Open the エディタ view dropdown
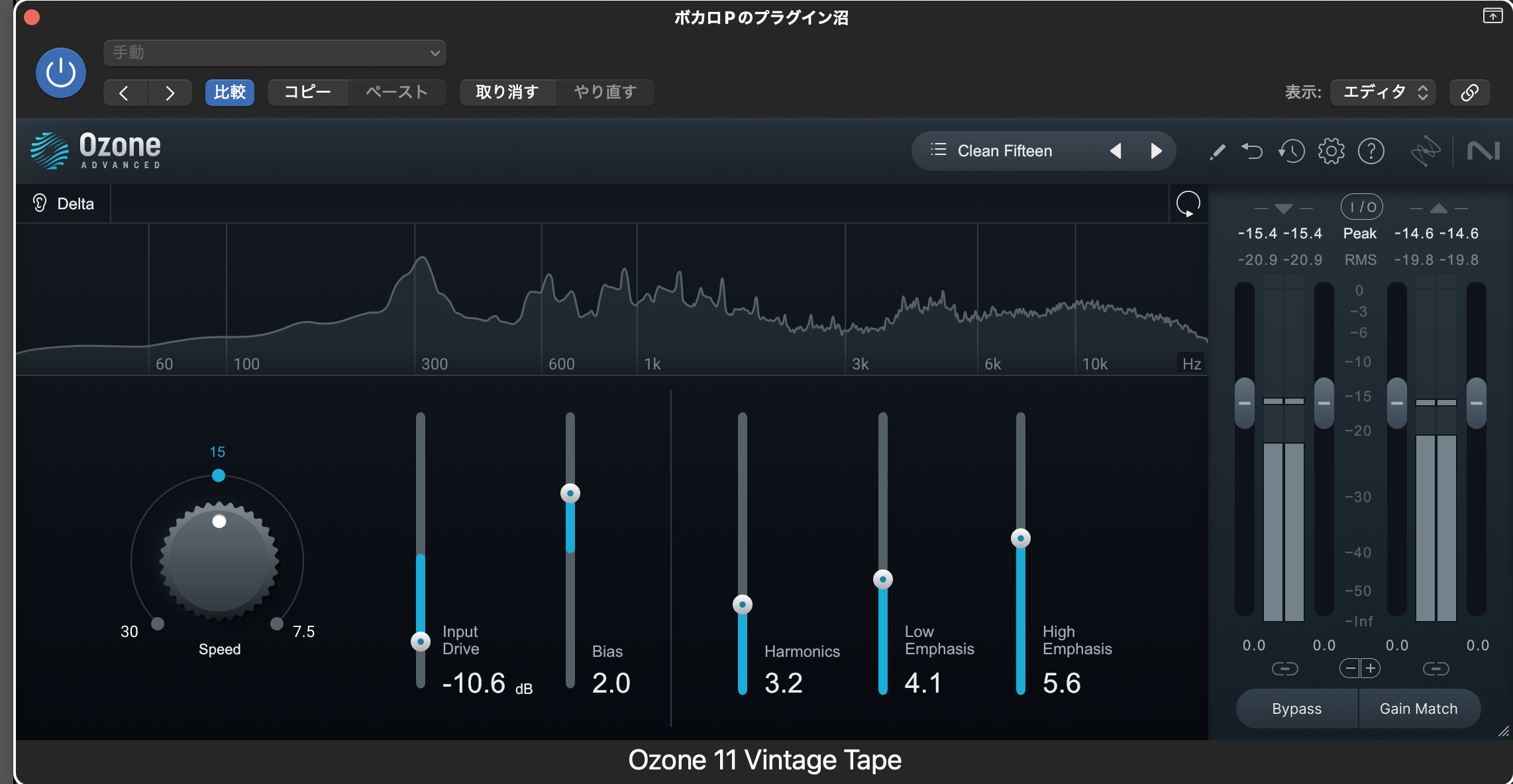Viewport: 1513px width, 784px height. click(x=1383, y=92)
